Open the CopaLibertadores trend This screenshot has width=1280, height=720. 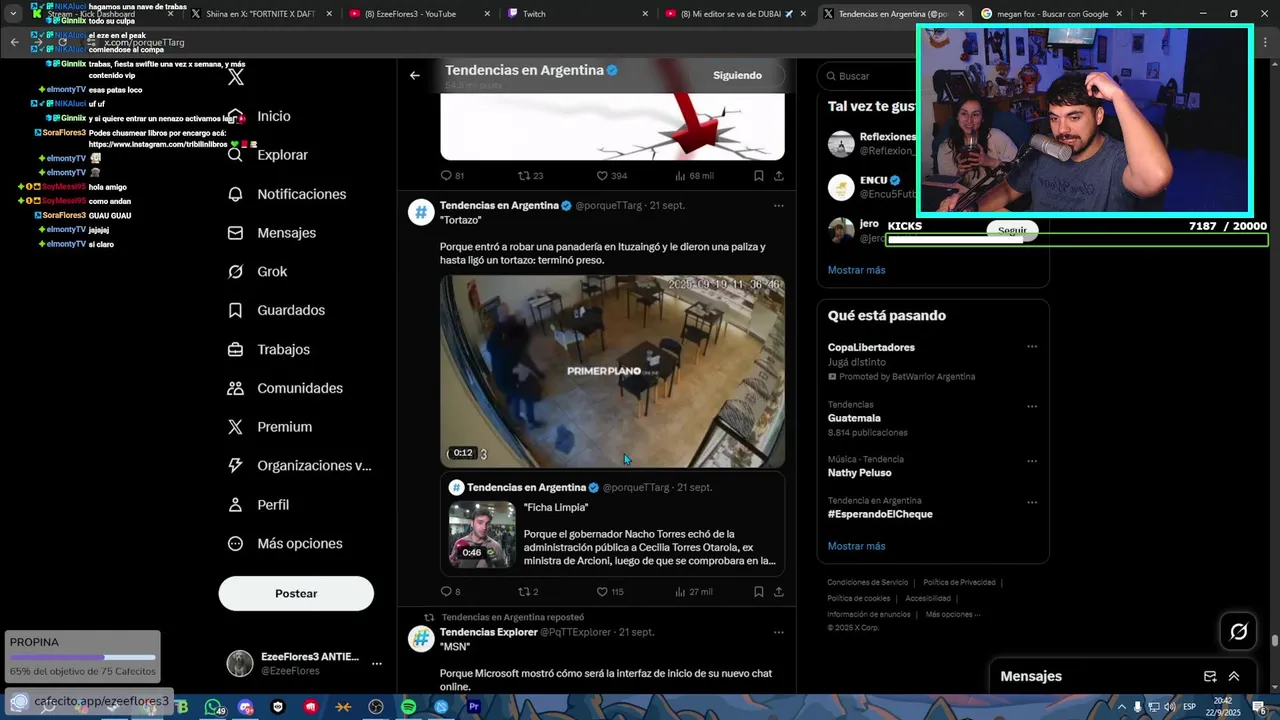click(871, 348)
